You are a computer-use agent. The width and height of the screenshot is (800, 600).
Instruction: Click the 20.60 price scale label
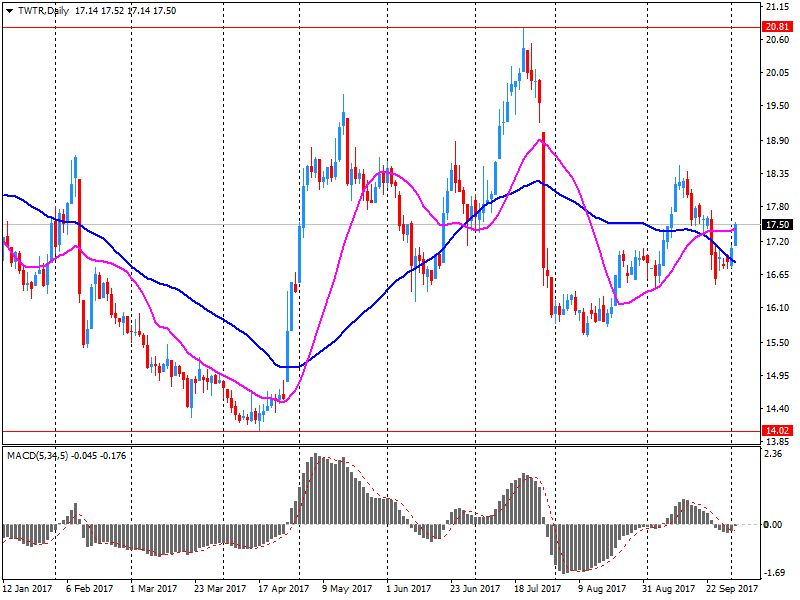[778, 39]
